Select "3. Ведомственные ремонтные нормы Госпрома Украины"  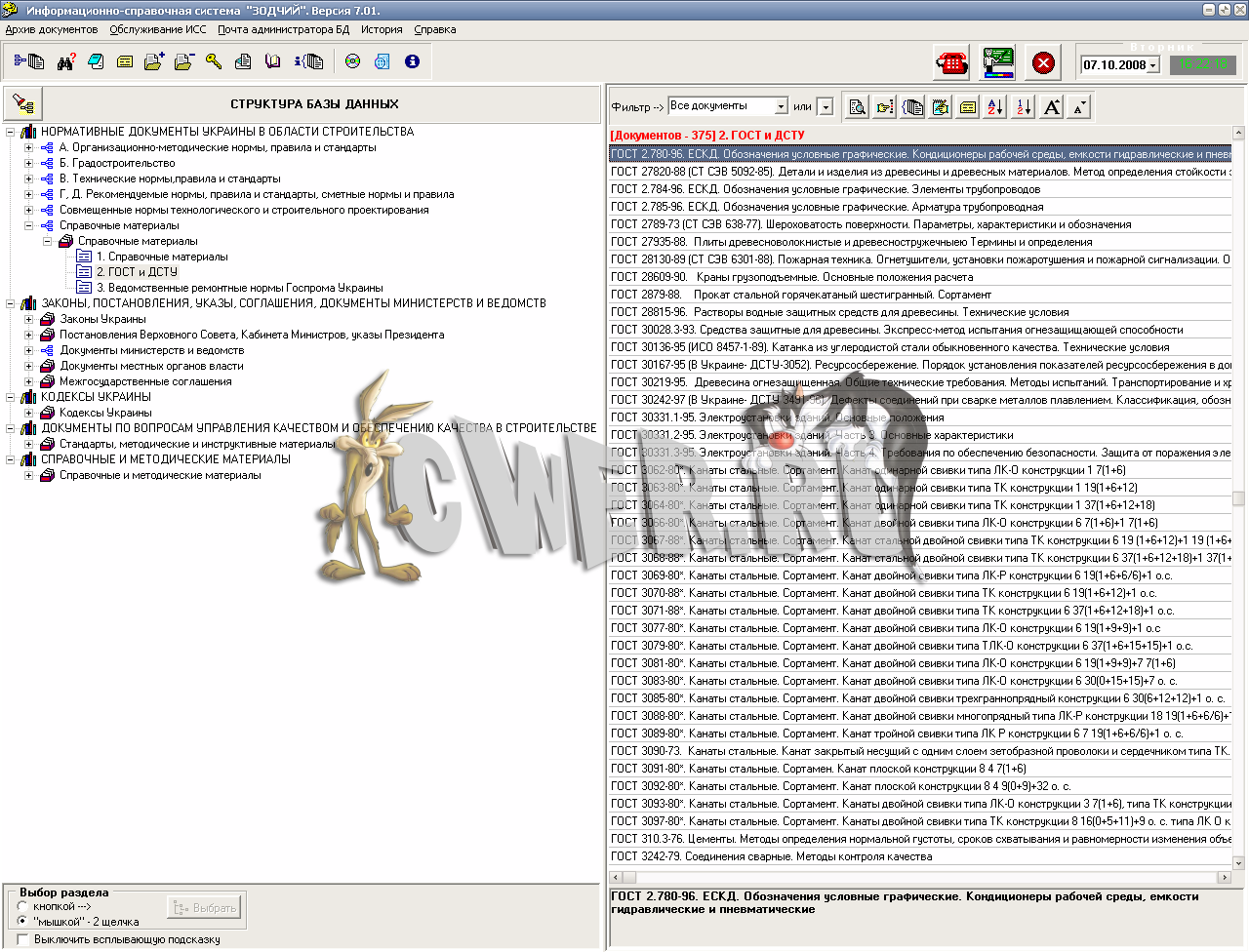(239, 288)
